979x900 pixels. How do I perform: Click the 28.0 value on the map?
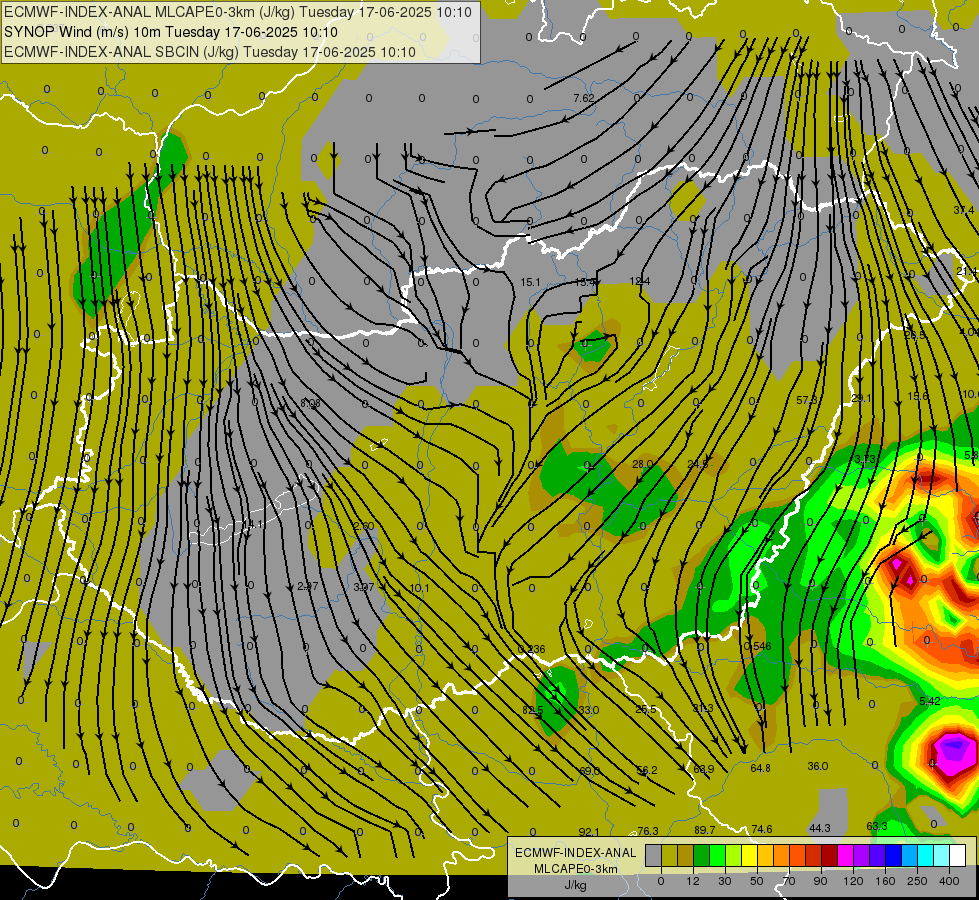pyautogui.click(x=642, y=464)
